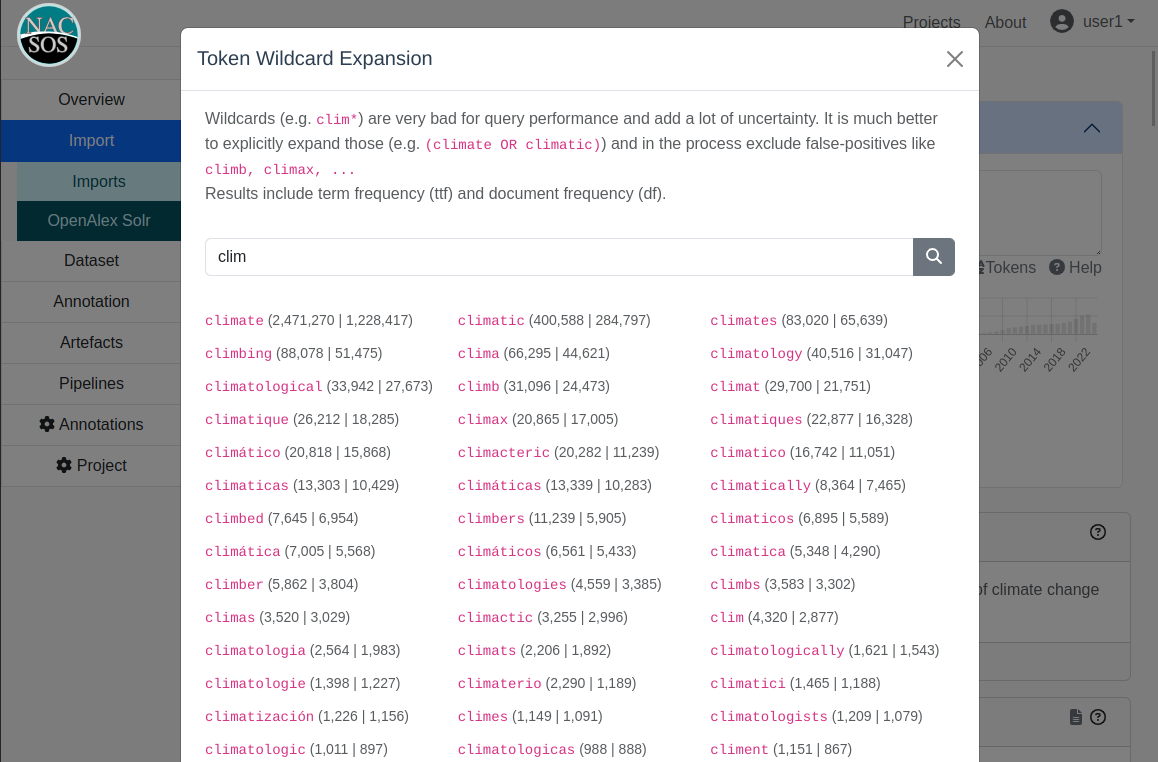Image resolution: width=1158 pixels, height=762 pixels.
Task: Click the magnifier search button
Action: 934,257
